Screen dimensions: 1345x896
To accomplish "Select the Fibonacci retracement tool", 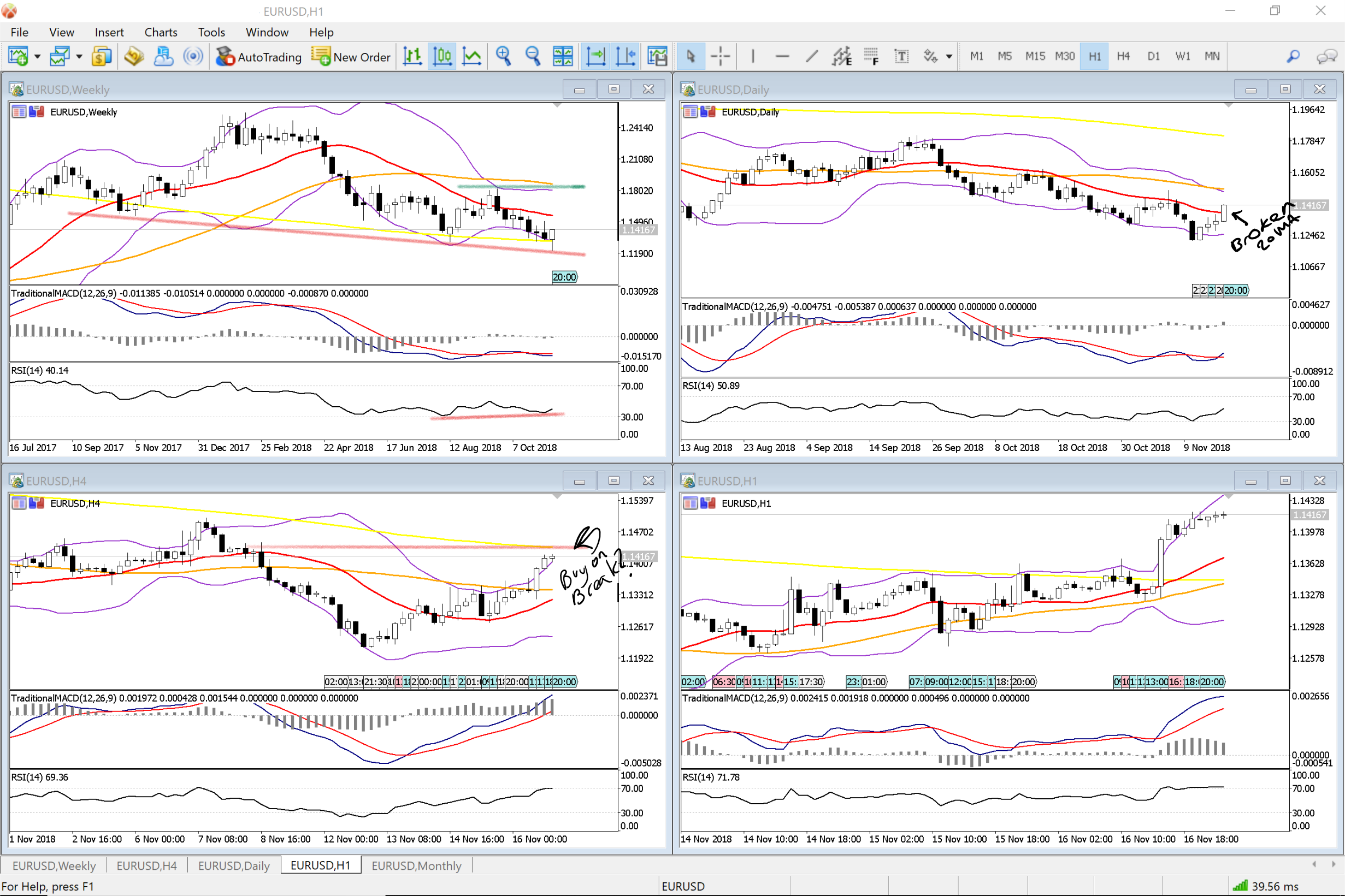I will (x=871, y=56).
